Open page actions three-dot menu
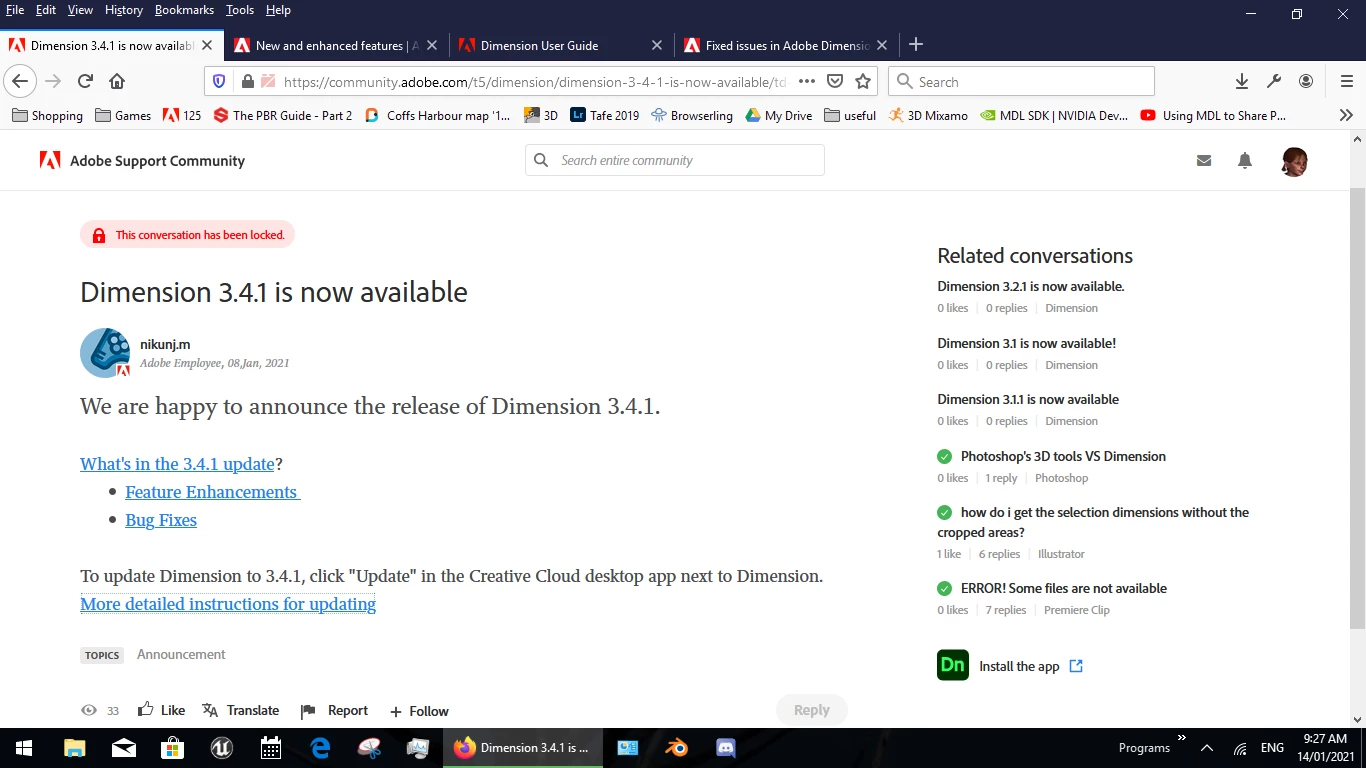 [x=807, y=81]
